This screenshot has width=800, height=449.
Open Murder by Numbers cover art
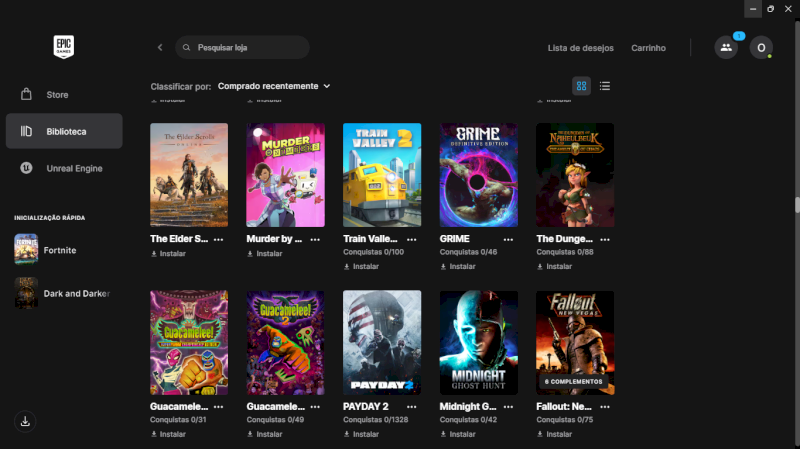coord(285,175)
